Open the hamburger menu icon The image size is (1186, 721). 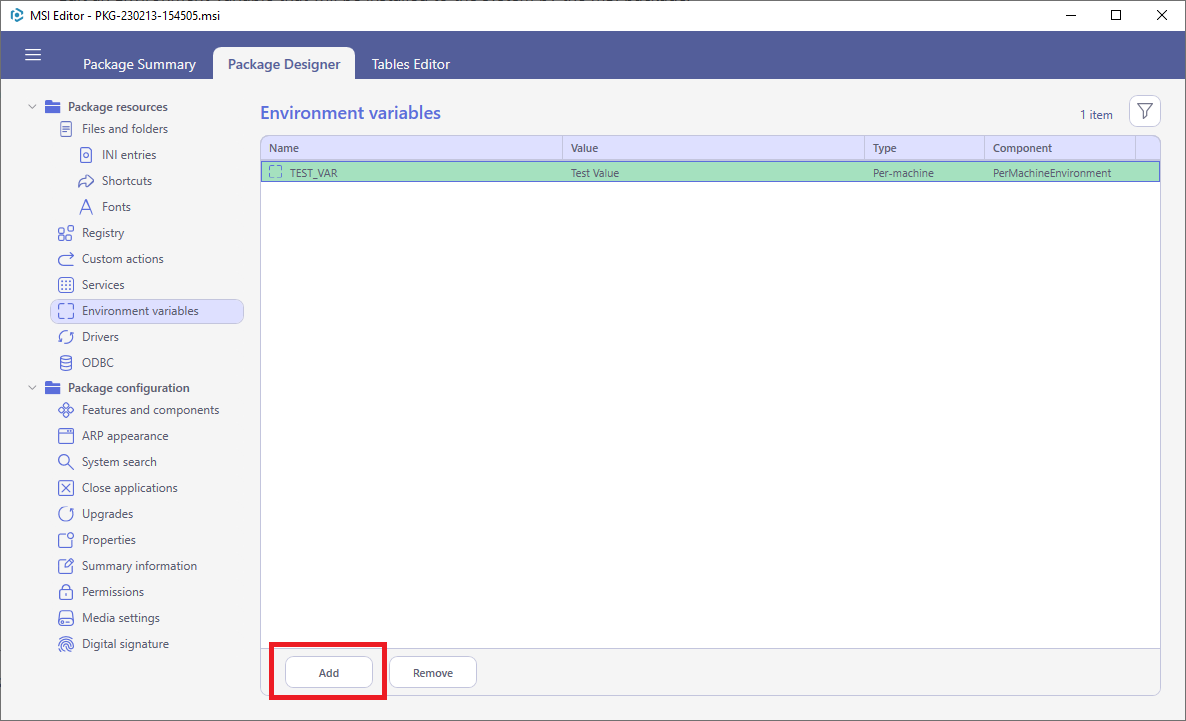[33, 54]
